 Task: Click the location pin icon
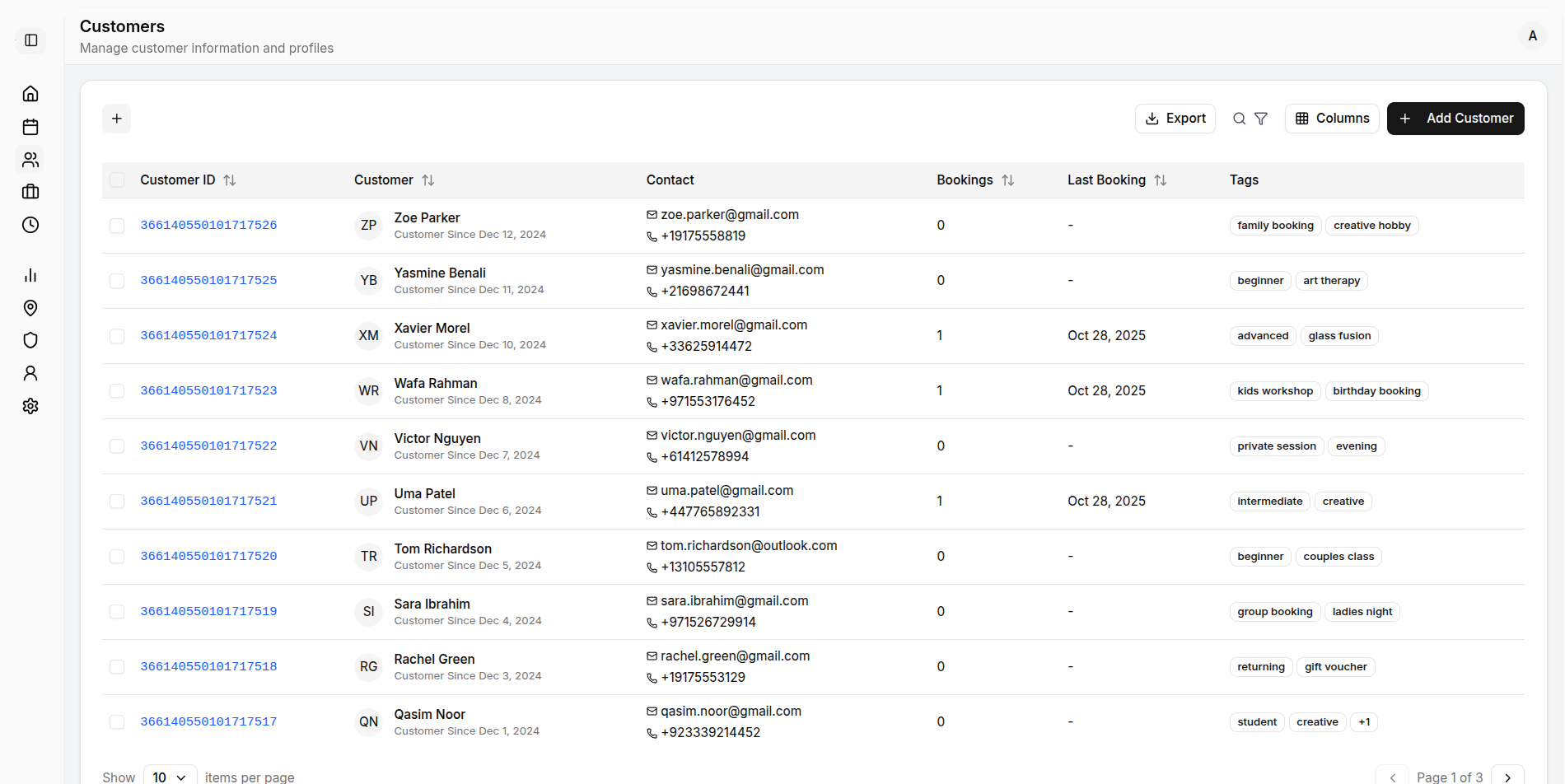pos(30,308)
